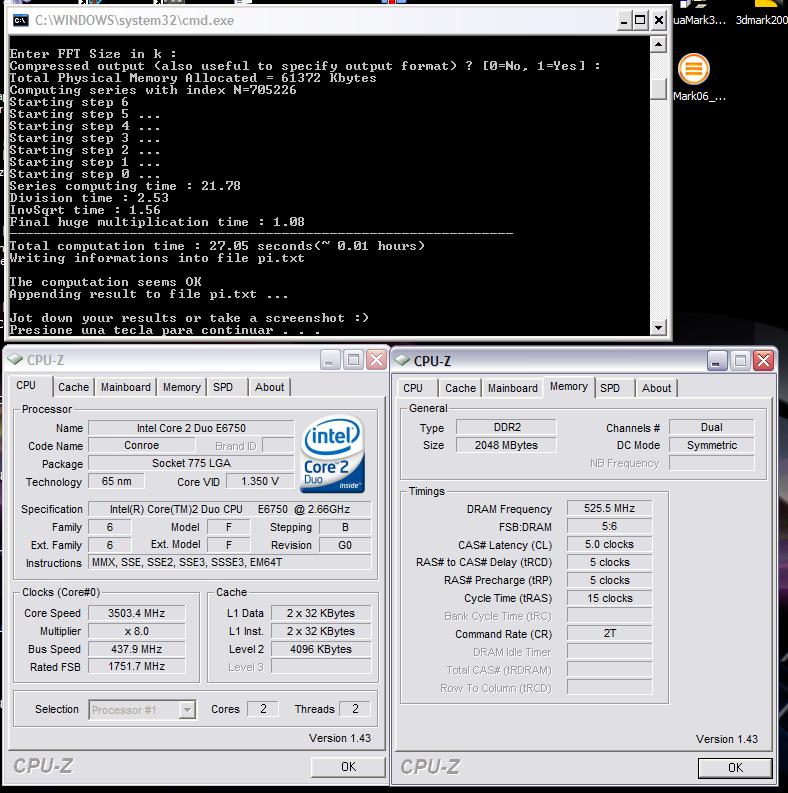Click the Channels # value Dual

(x=712, y=427)
